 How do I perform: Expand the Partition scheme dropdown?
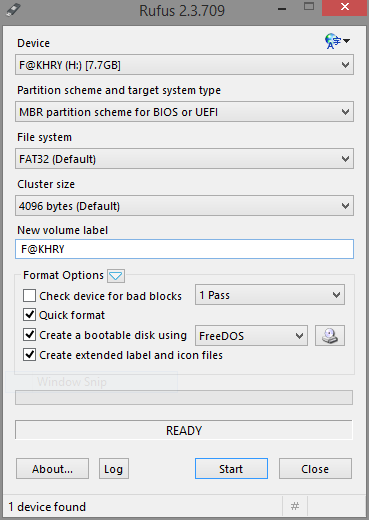point(184,112)
